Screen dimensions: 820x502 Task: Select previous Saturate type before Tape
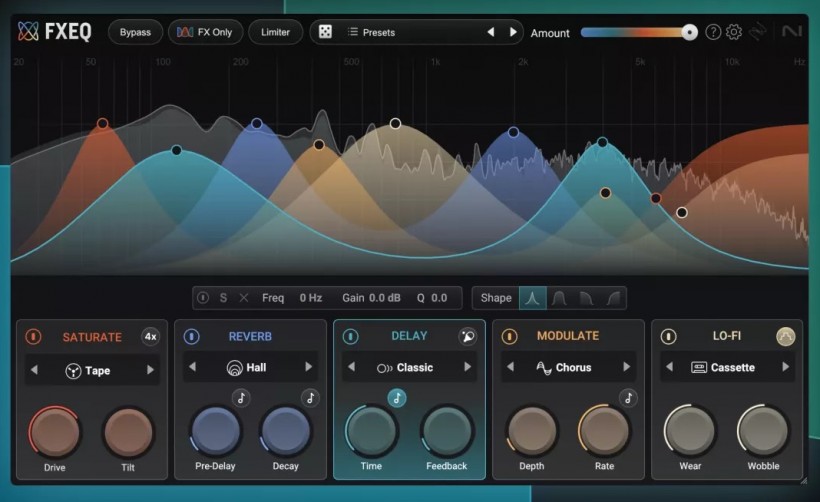click(35, 370)
